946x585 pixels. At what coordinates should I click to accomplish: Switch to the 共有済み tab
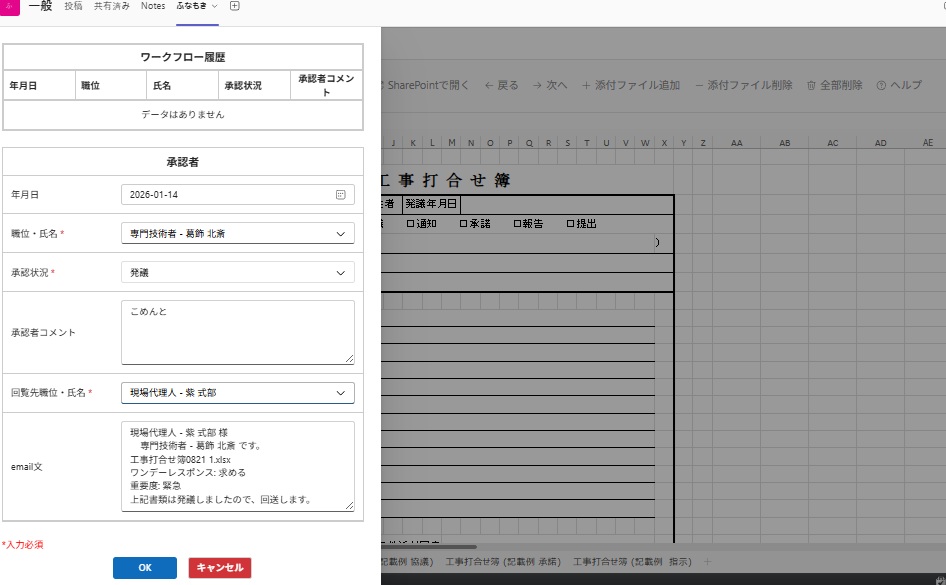click(111, 6)
